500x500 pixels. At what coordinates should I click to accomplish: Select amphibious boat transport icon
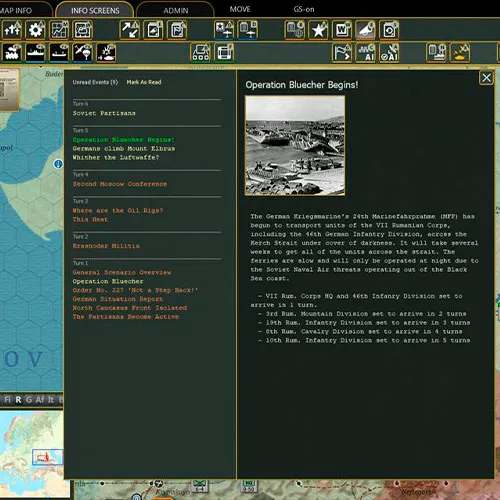[x=59, y=53]
